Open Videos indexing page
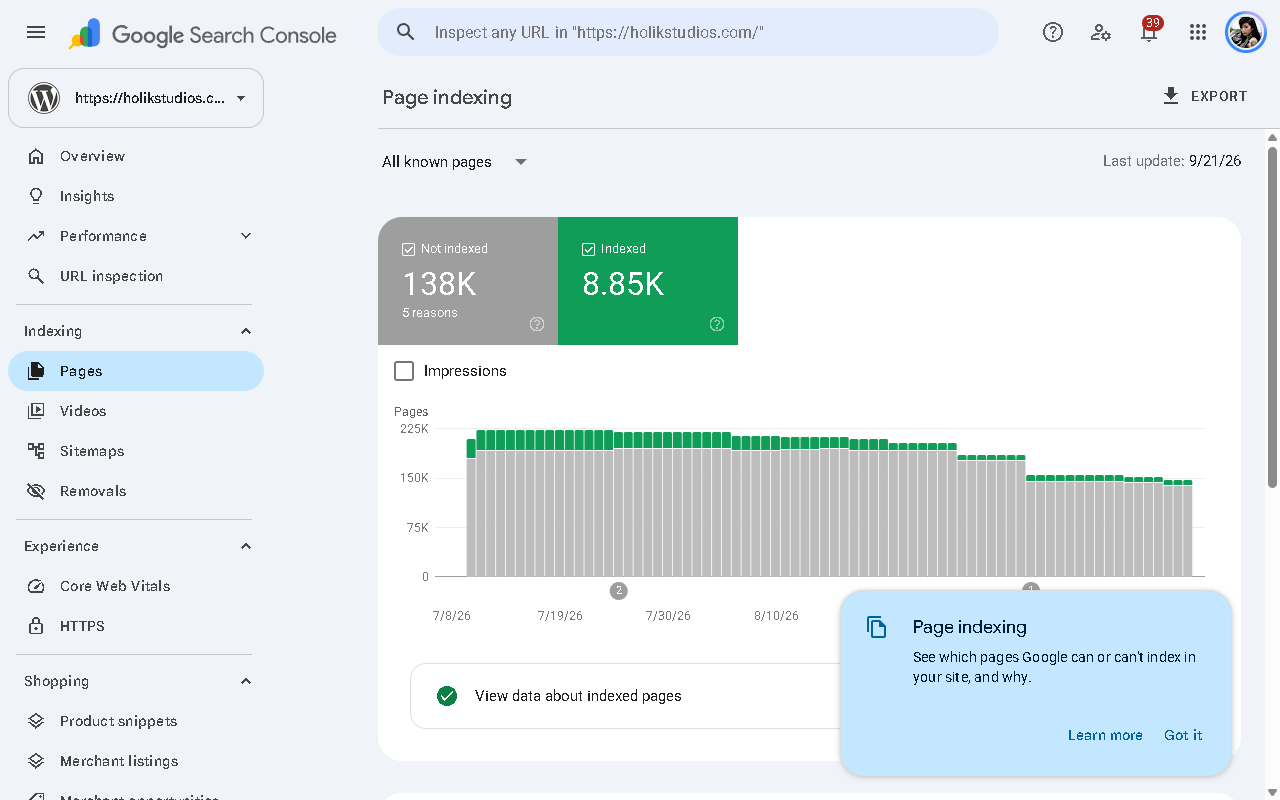Screen dimensions: 1280x800 click(136, 411)
